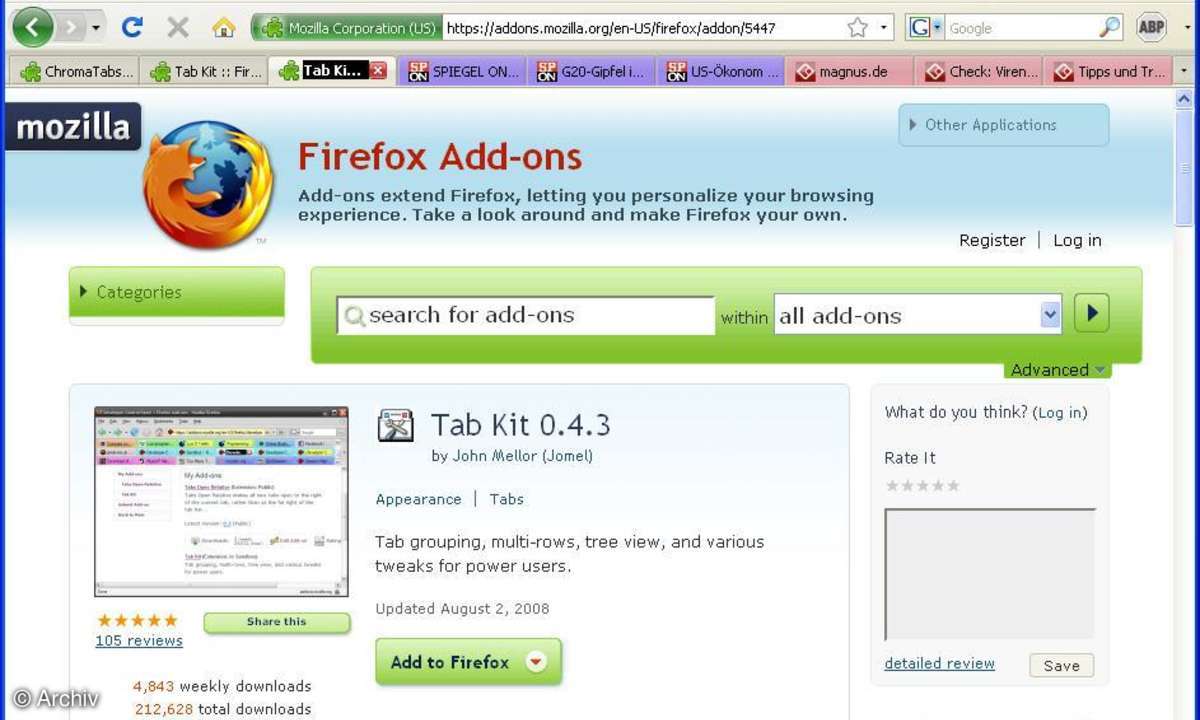This screenshot has height=720, width=1200.
Task: Reload the page with the refresh icon
Action: point(132,28)
